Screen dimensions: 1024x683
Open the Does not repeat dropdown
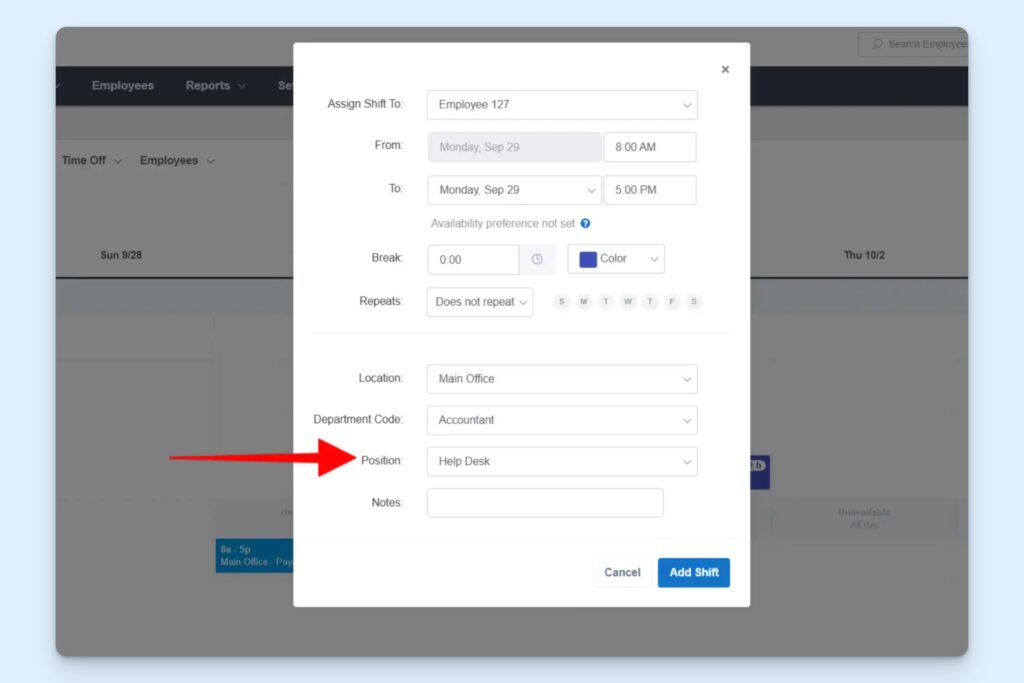[x=479, y=301]
